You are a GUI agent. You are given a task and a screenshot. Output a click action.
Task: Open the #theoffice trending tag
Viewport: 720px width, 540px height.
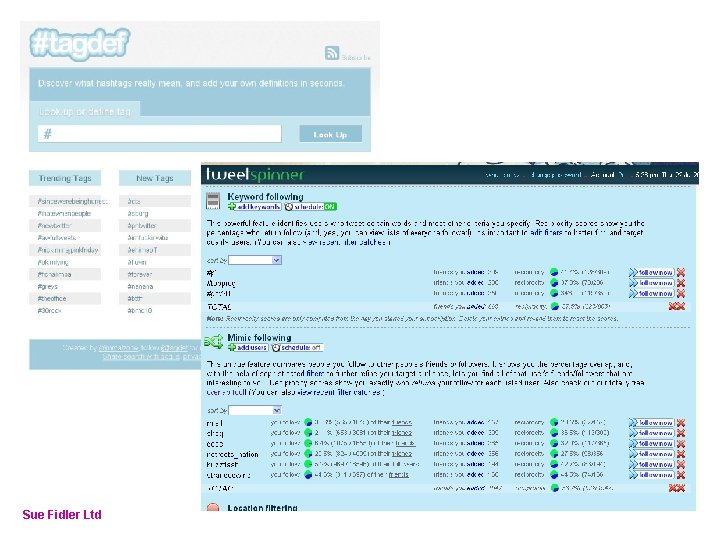52,298
